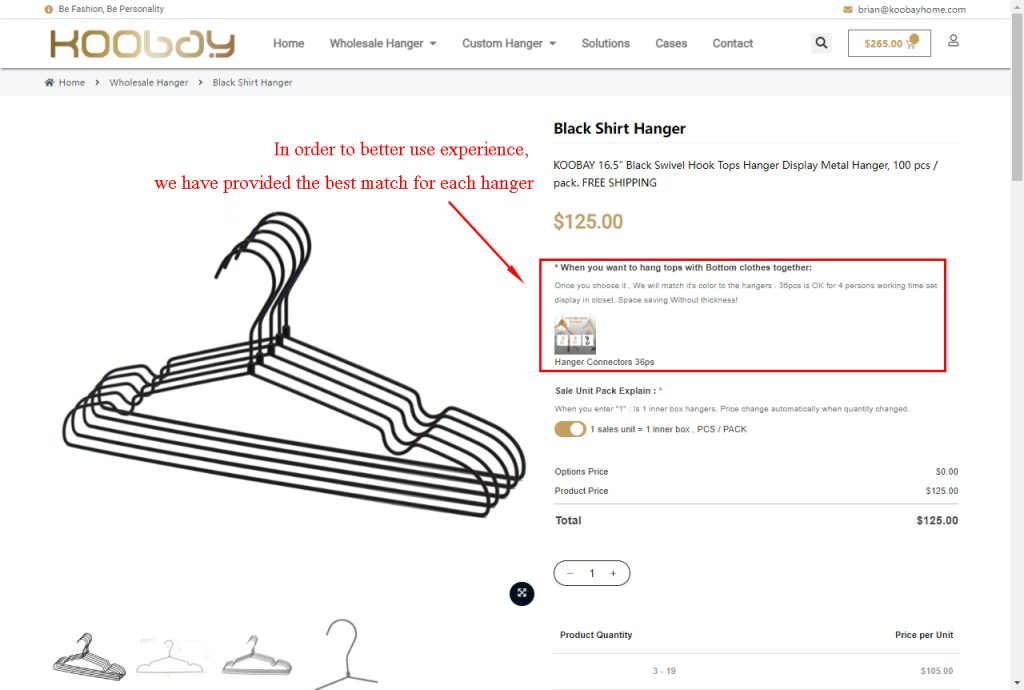Open the Cases menu item
Viewport: 1024px width, 690px height.
671,43
